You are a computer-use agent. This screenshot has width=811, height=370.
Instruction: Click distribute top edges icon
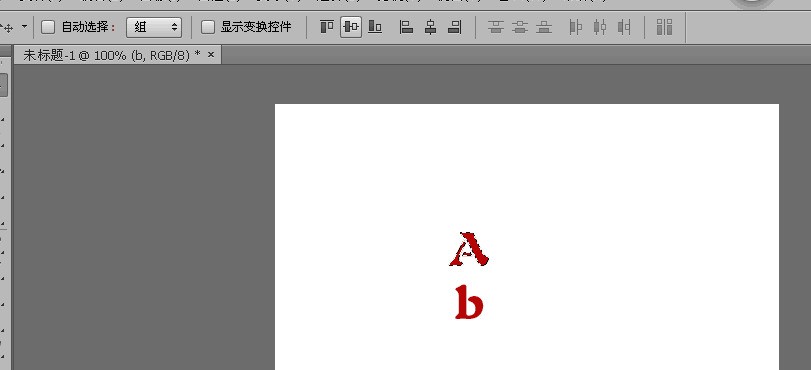click(x=496, y=27)
